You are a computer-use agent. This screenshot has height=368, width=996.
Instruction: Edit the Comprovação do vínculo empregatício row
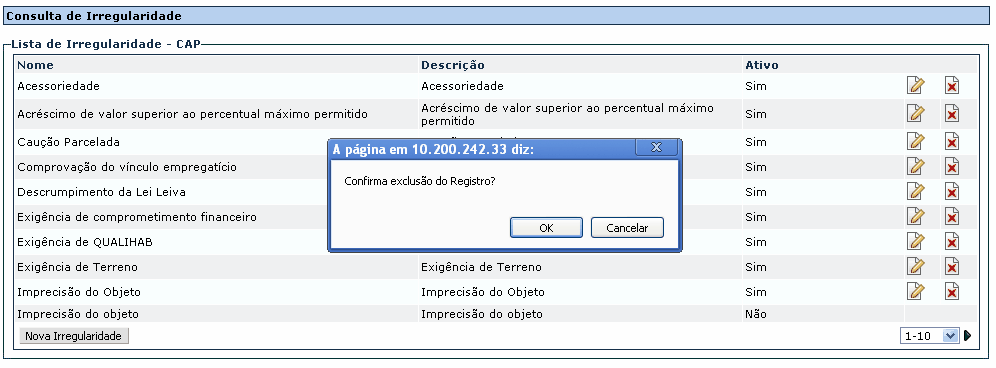[915, 167]
